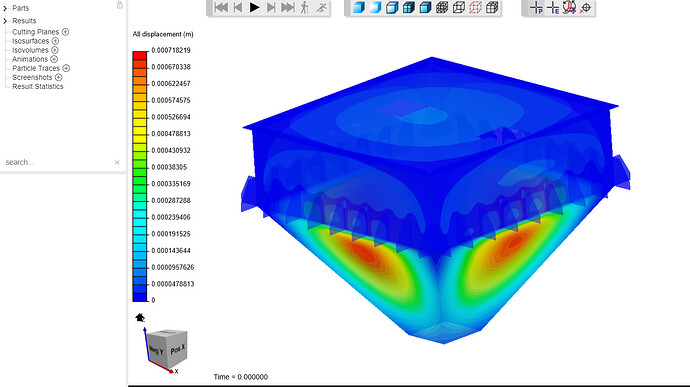Screen dimensions: 690x387
Task: Select Isovolumes tree item
Action: tap(30, 50)
